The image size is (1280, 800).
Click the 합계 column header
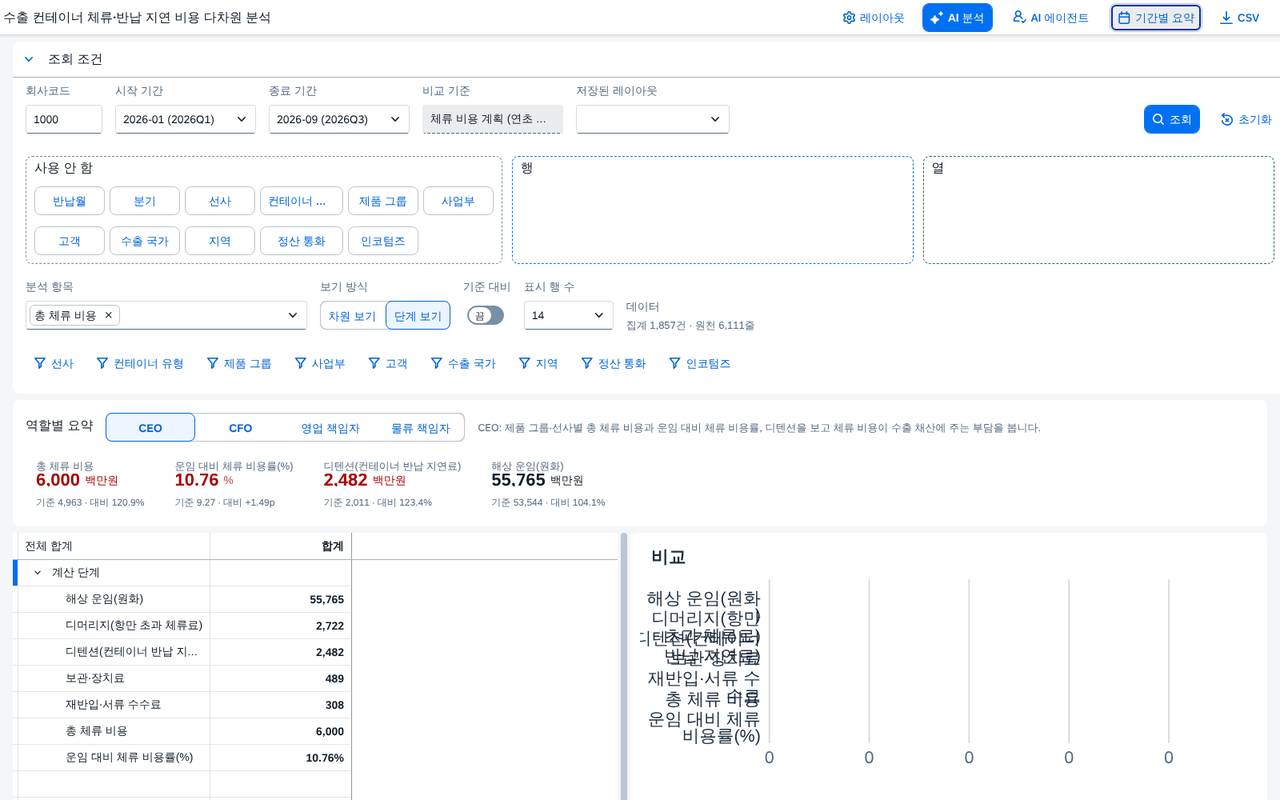(x=281, y=546)
